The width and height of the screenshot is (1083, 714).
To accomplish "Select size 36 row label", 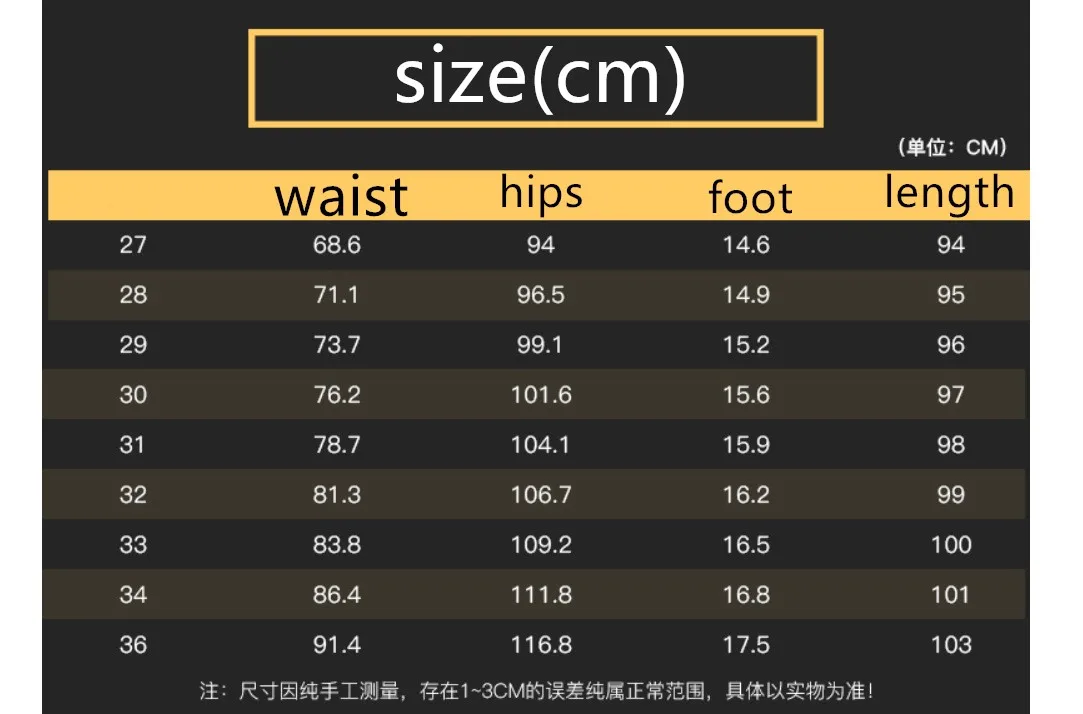I will (133, 645).
